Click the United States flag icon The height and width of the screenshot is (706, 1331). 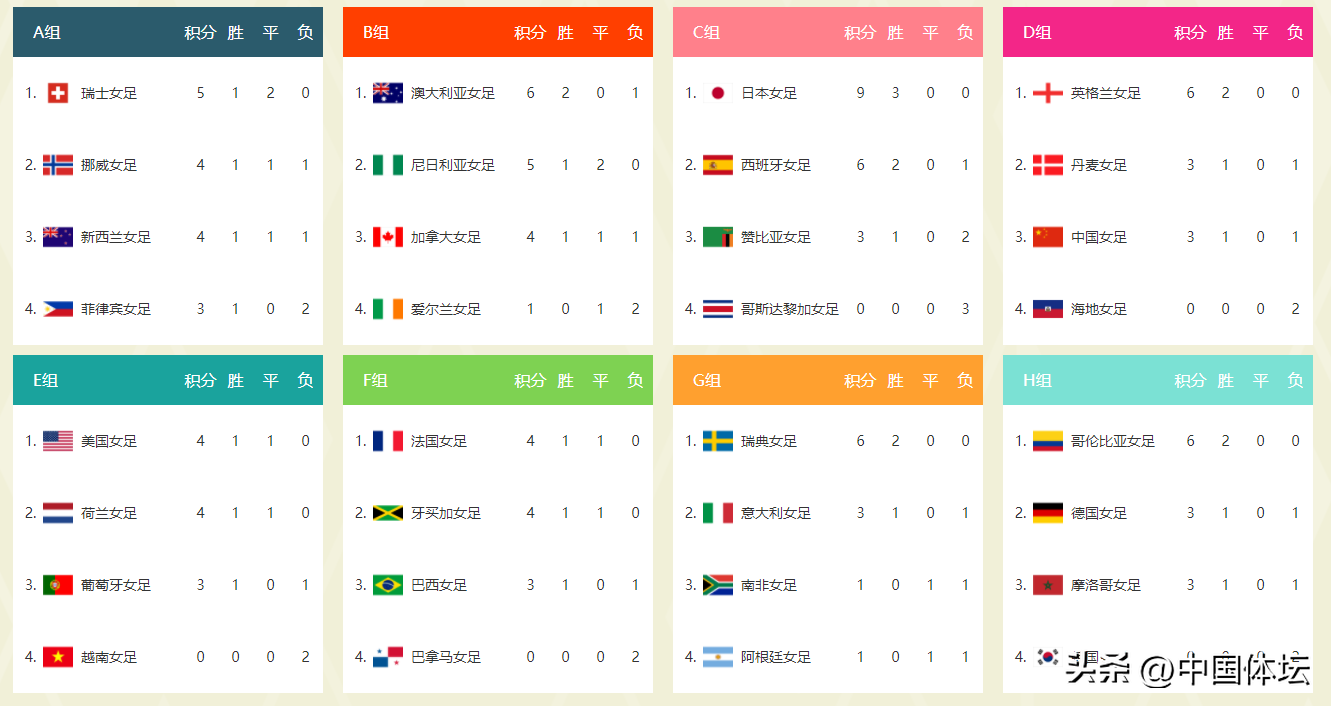point(58,441)
